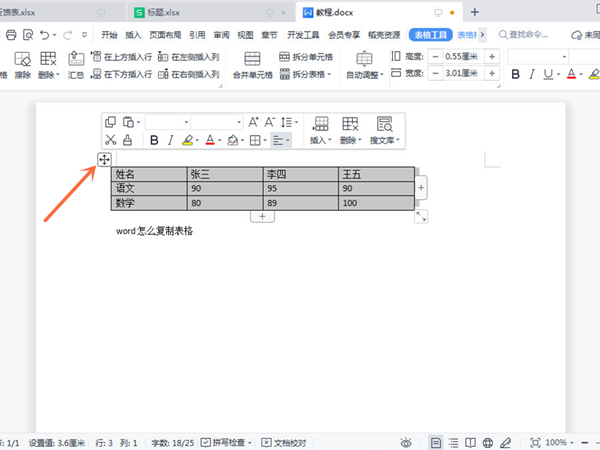
Task: Click the copy icon in floating toolbar
Action: pos(111,122)
